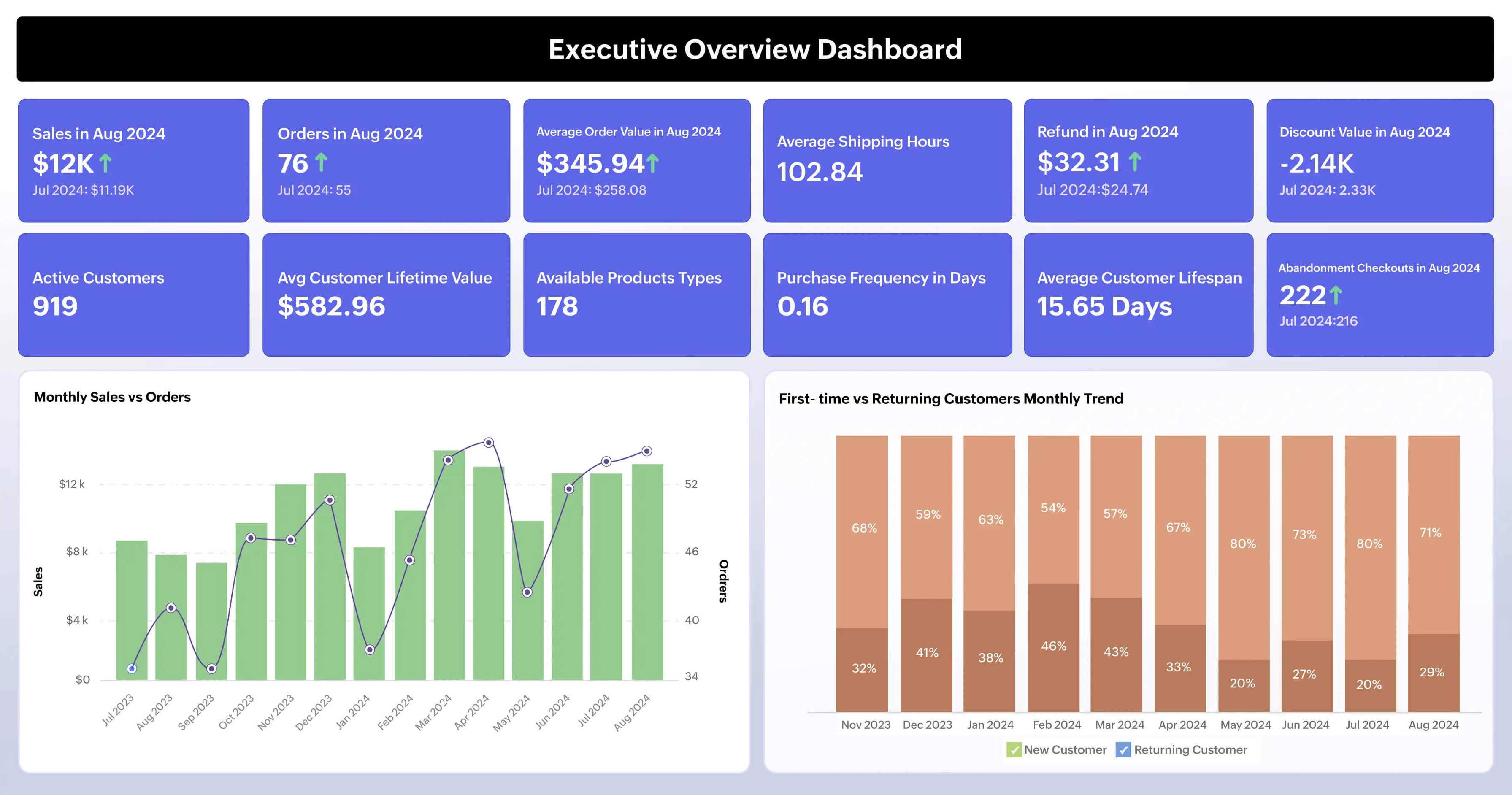Click the Average Order Value in Aug 2024 title

pyautogui.click(x=629, y=132)
